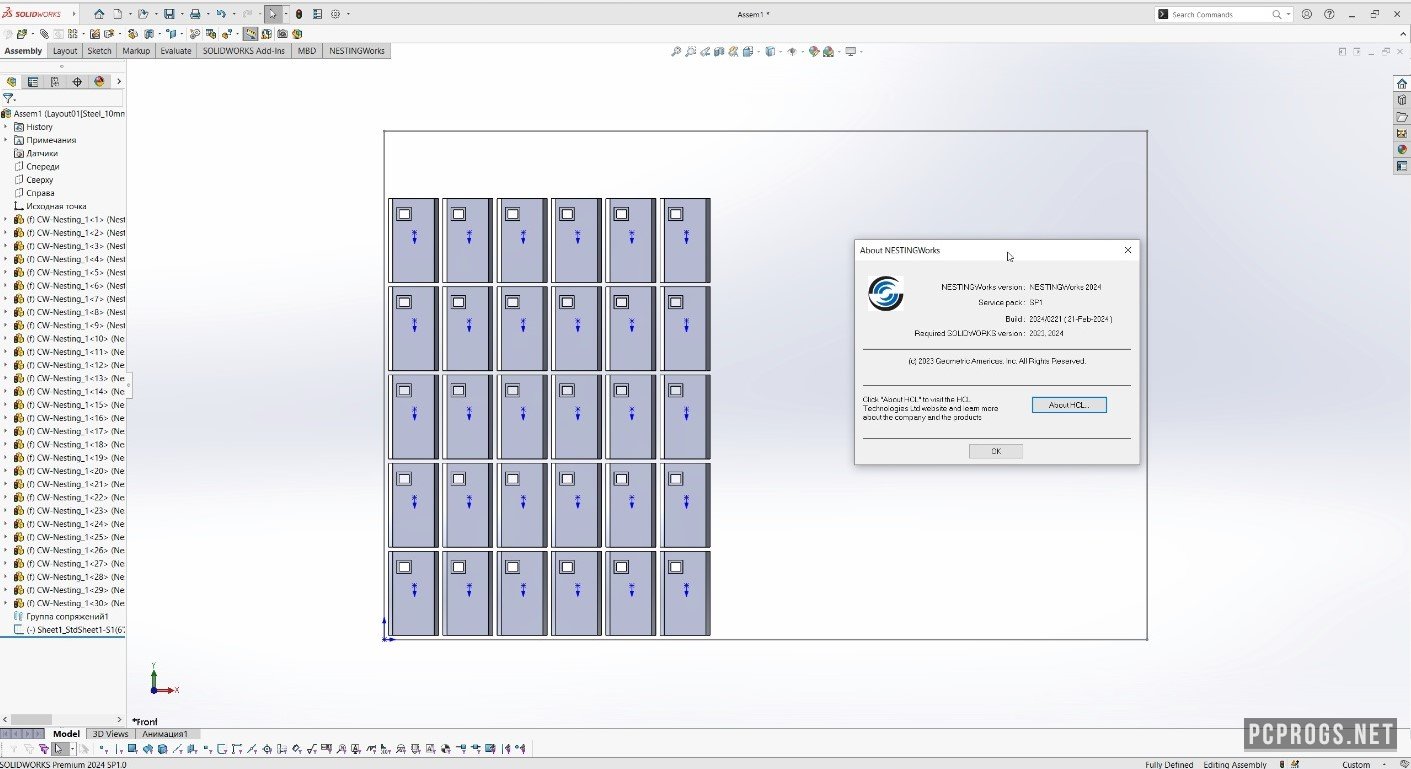Switch to the 3D Views bottom tab
This screenshot has height=769, width=1411.
click(111, 734)
